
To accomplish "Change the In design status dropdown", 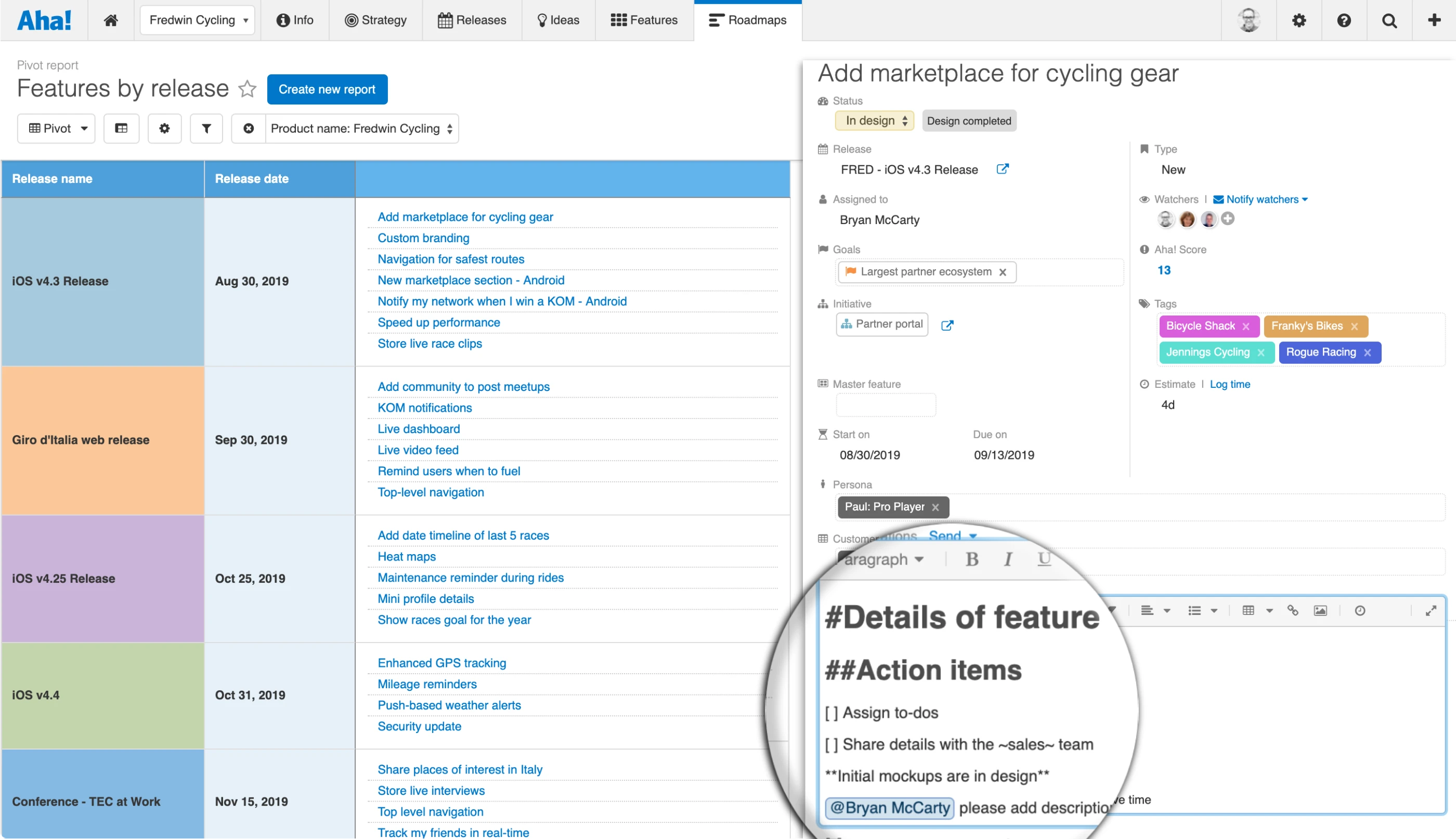I will tap(875, 121).
